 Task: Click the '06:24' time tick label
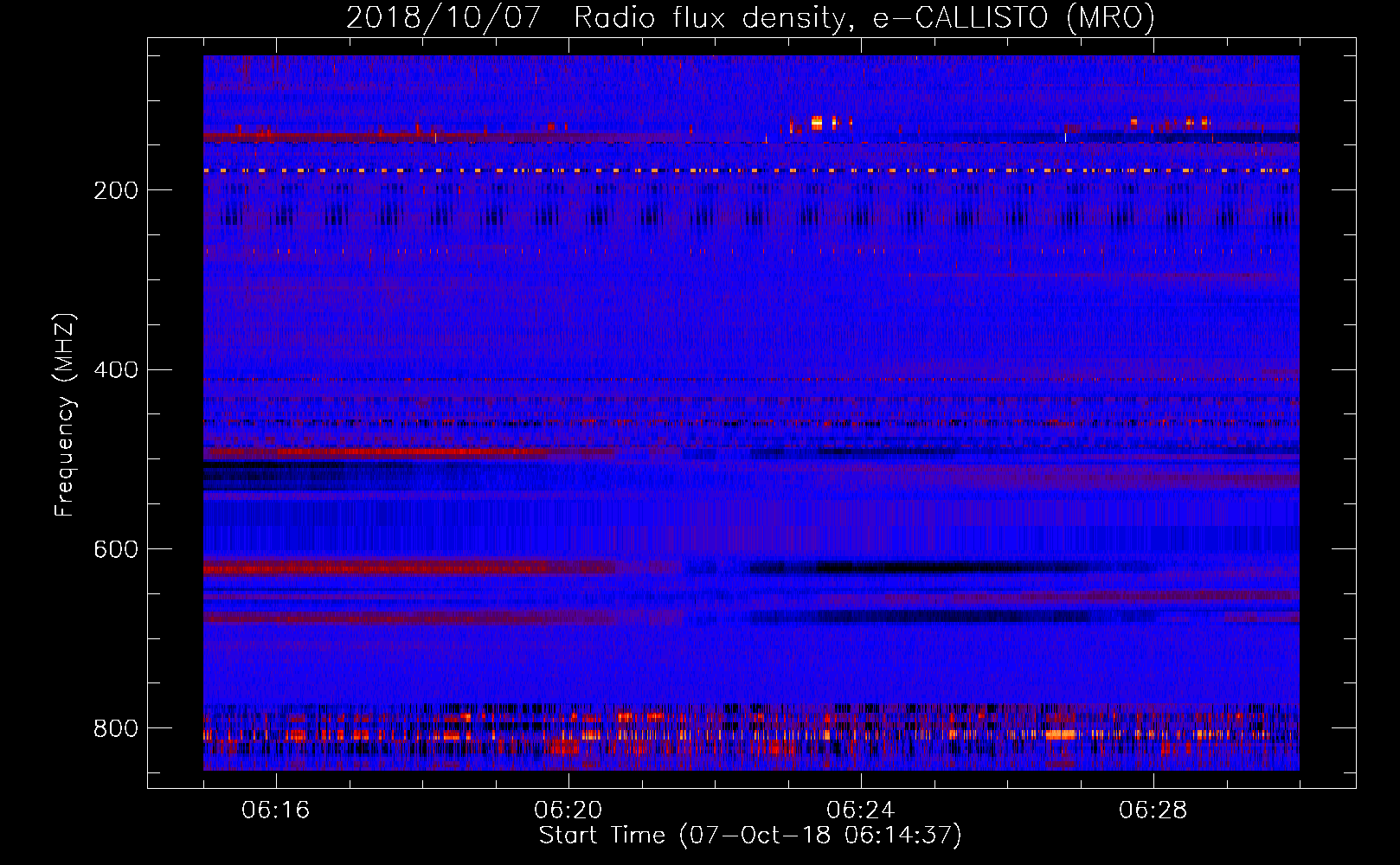click(860, 811)
